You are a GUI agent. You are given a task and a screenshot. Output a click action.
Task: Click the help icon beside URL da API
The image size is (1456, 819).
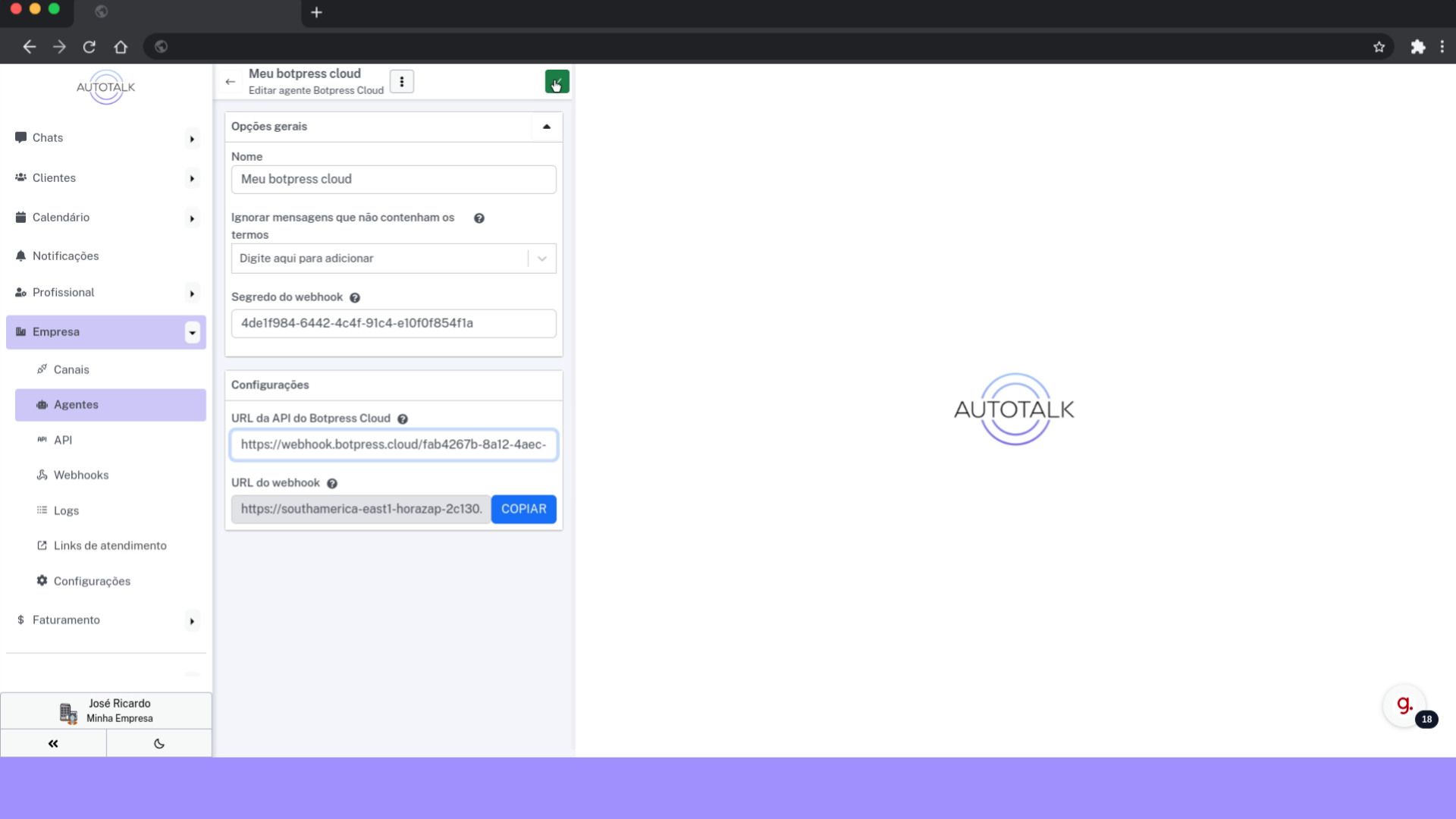[x=403, y=419]
